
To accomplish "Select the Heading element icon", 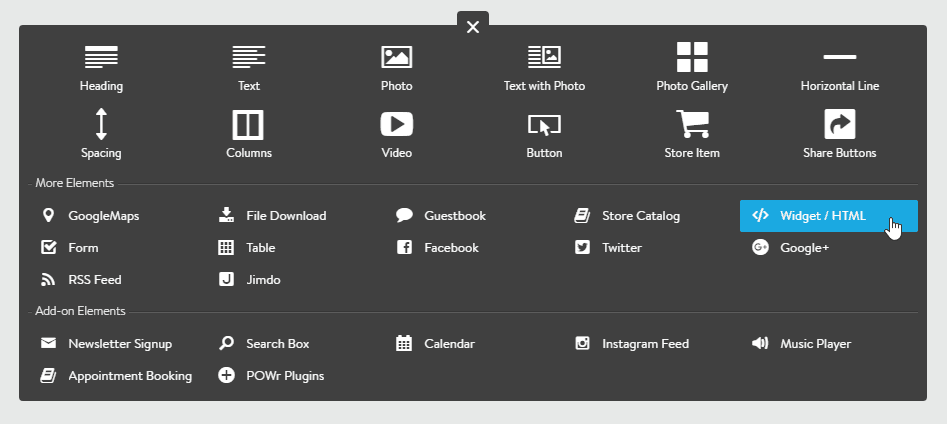I will coord(101,57).
